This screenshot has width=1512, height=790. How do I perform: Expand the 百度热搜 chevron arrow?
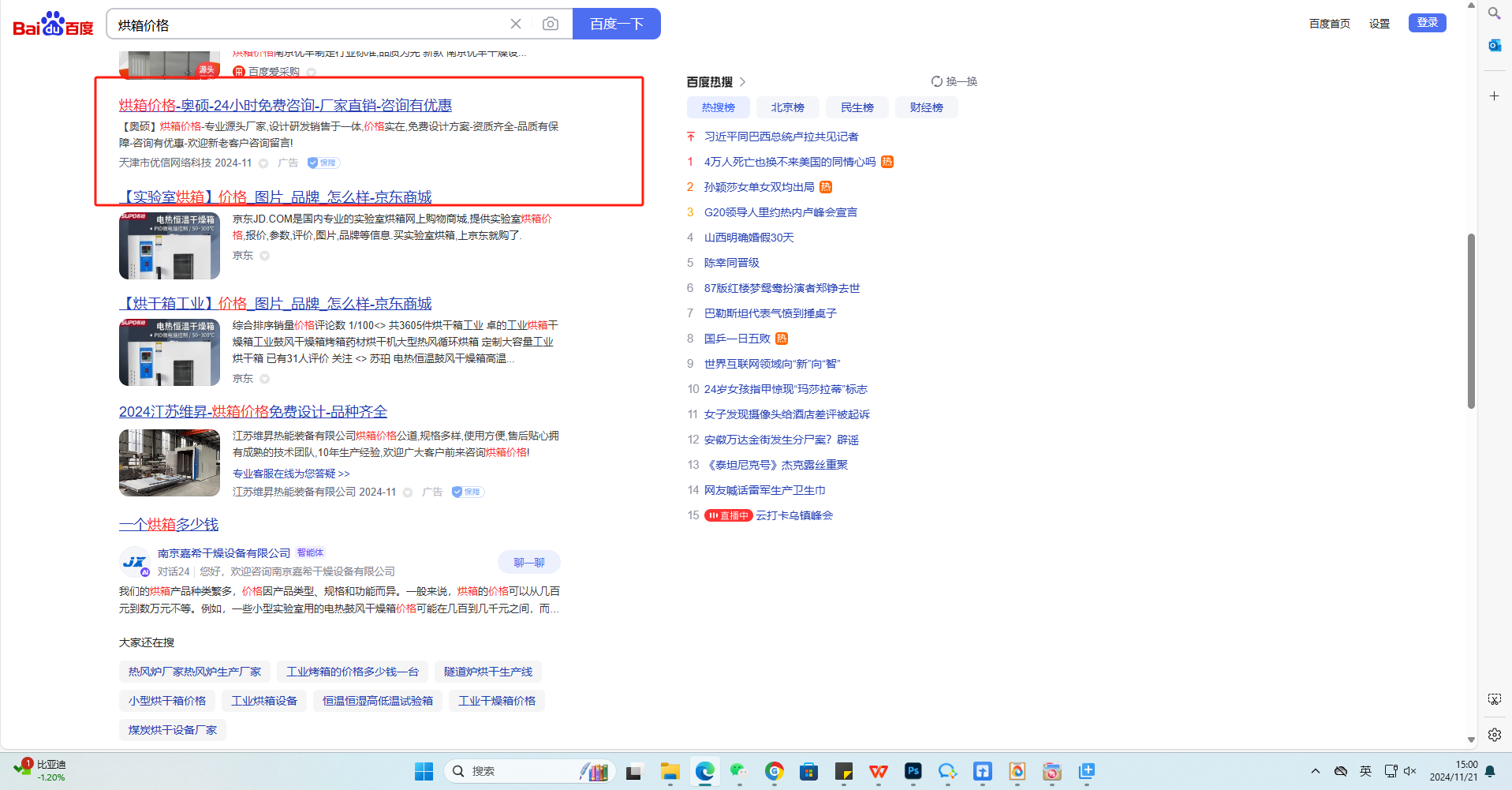[x=742, y=82]
